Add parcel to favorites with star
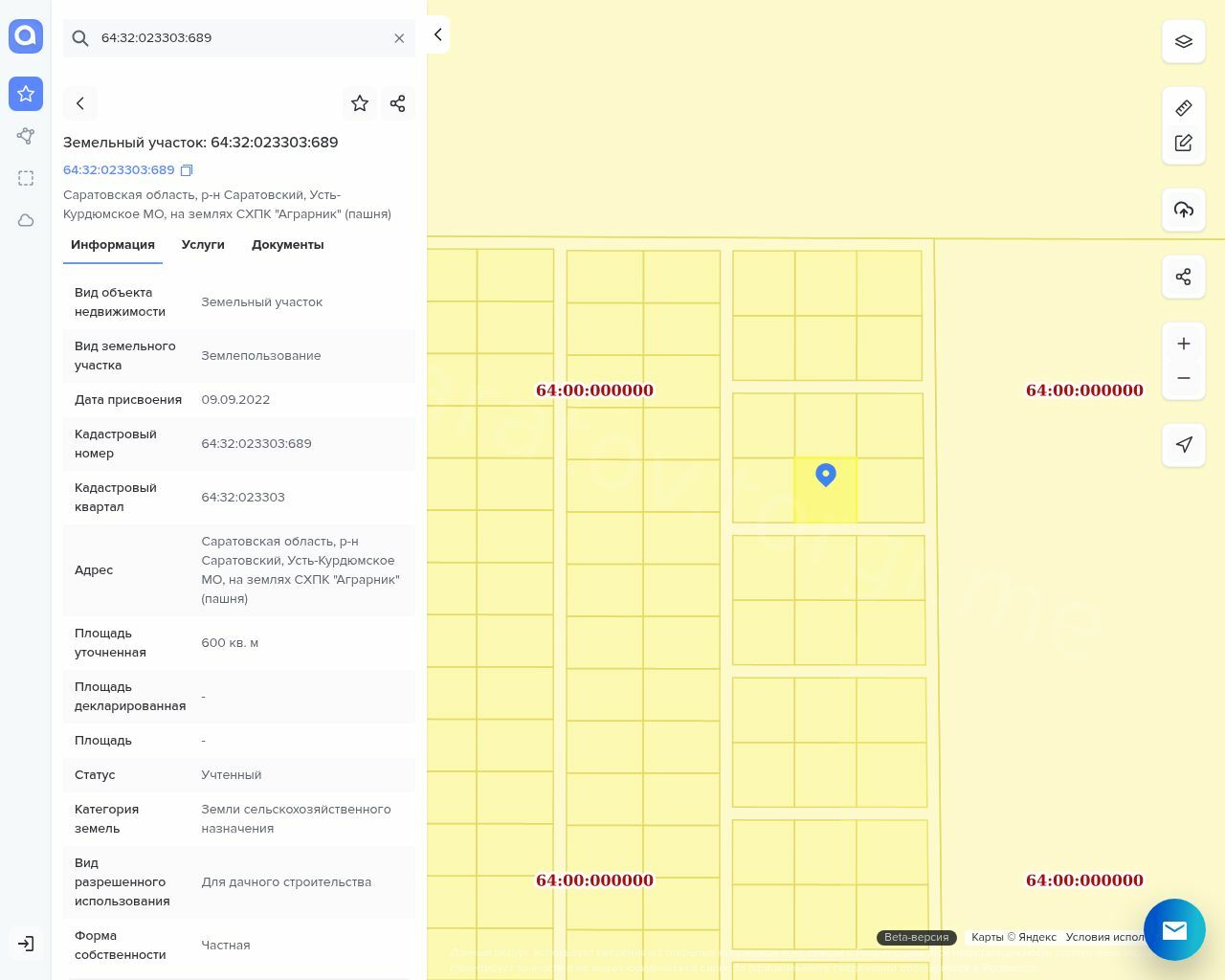This screenshot has width=1225, height=980. point(360,103)
